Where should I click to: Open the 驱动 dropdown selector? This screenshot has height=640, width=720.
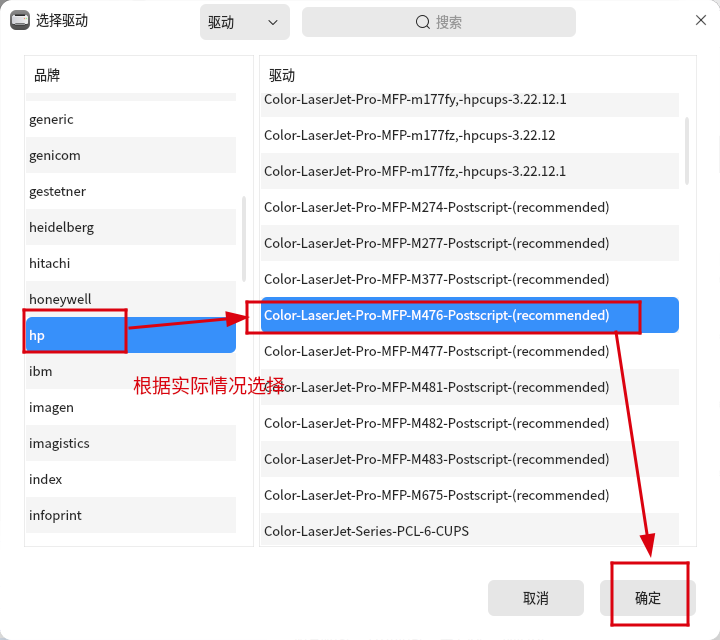244,22
